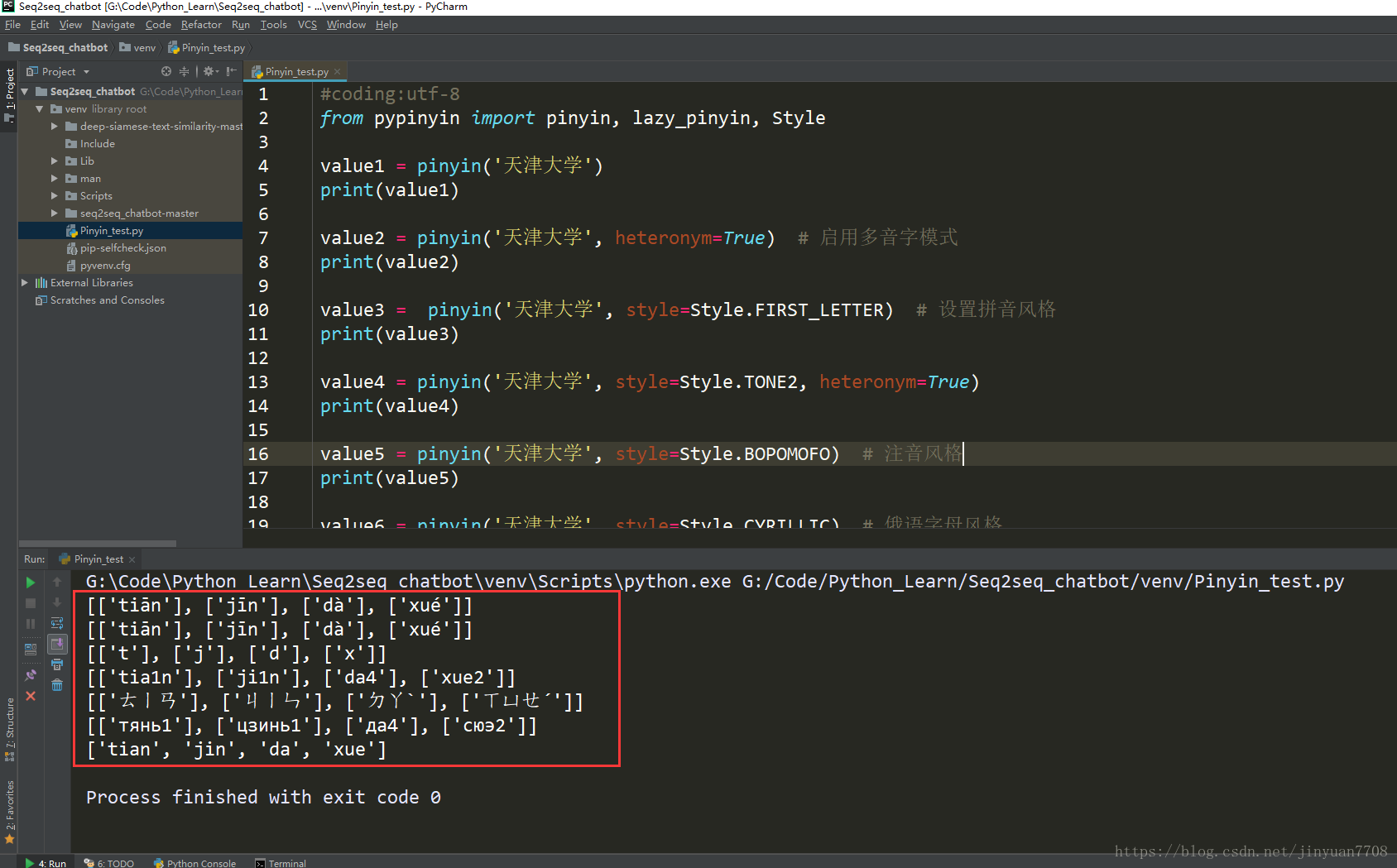The image size is (1397, 868).
Task: Open the Python Console tool window
Action: (194, 862)
